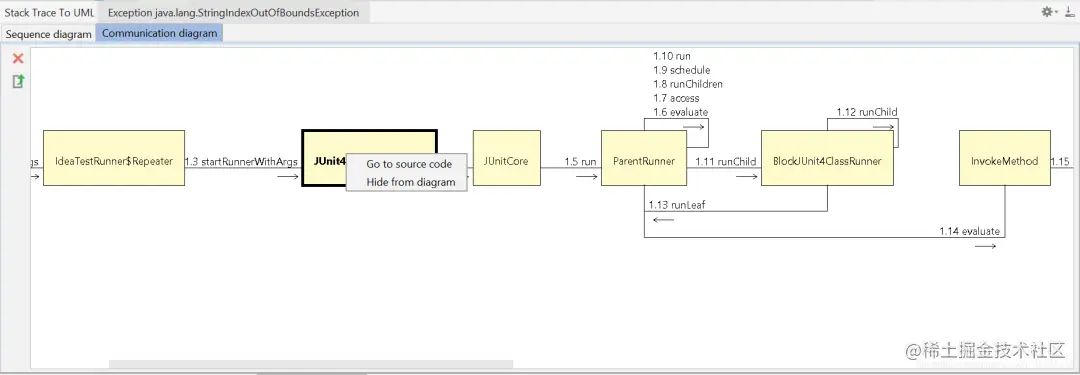This screenshot has width=1080, height=375.
Task: Click the horizontal scrollbar thumb
Action: click(x=311, y=364)
